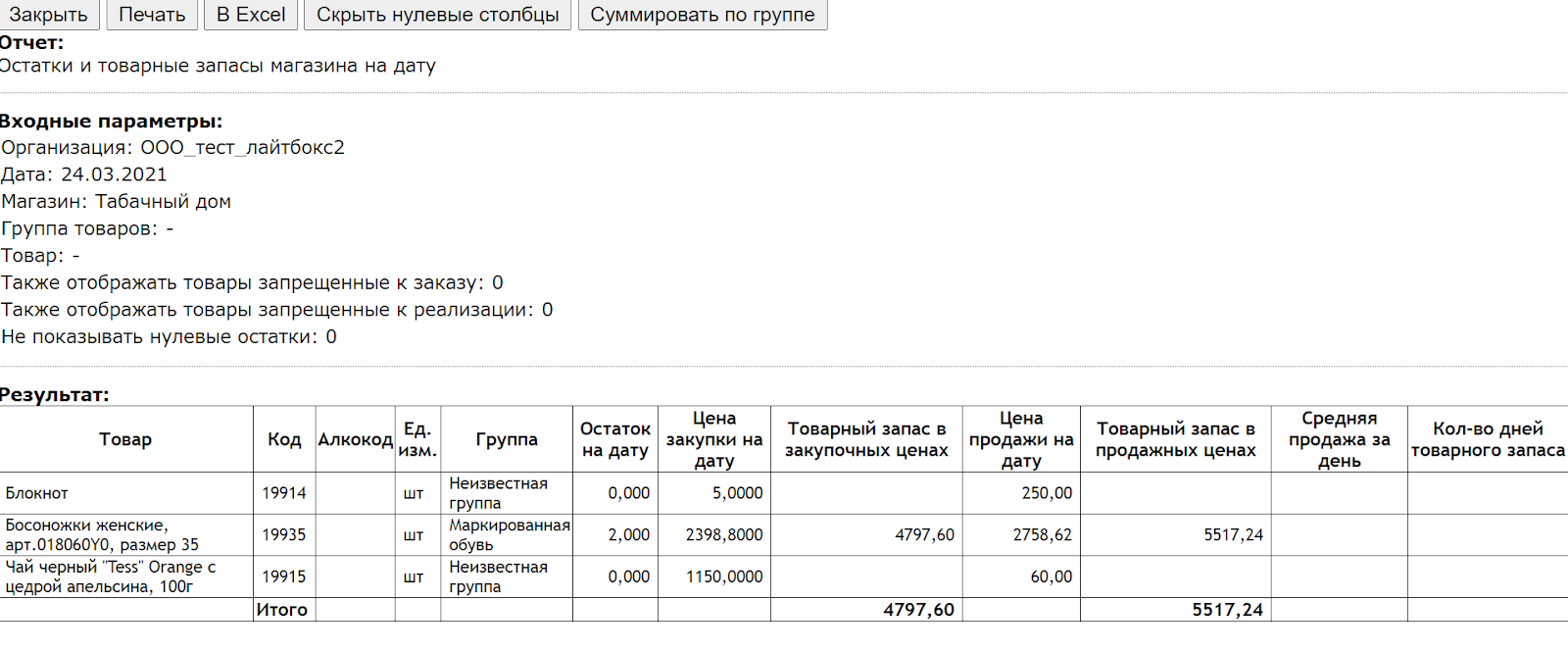Select the Код column header
Viewport: 1568px width, 652px height.
coord(284,439)
